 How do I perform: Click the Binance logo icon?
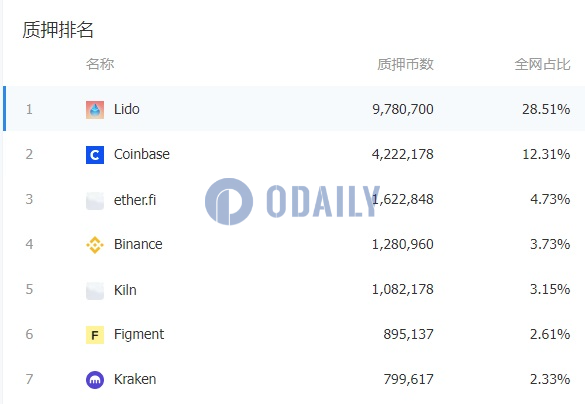point(95,245)
